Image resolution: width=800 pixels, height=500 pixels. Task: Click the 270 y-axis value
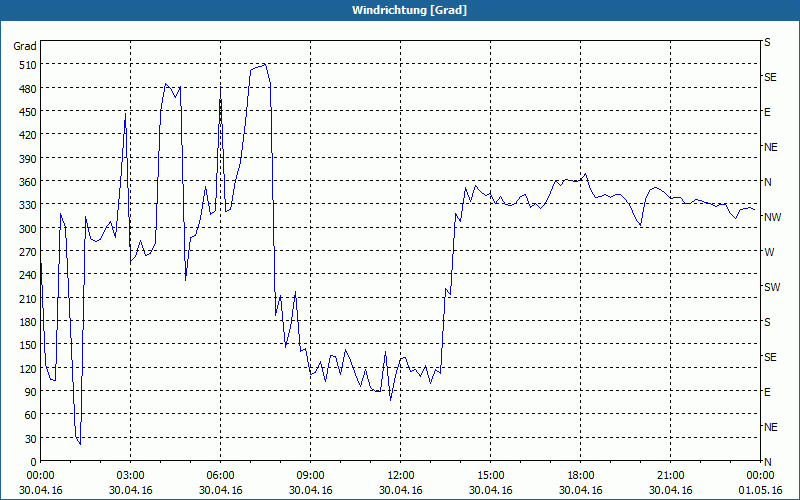coord(28,252)
